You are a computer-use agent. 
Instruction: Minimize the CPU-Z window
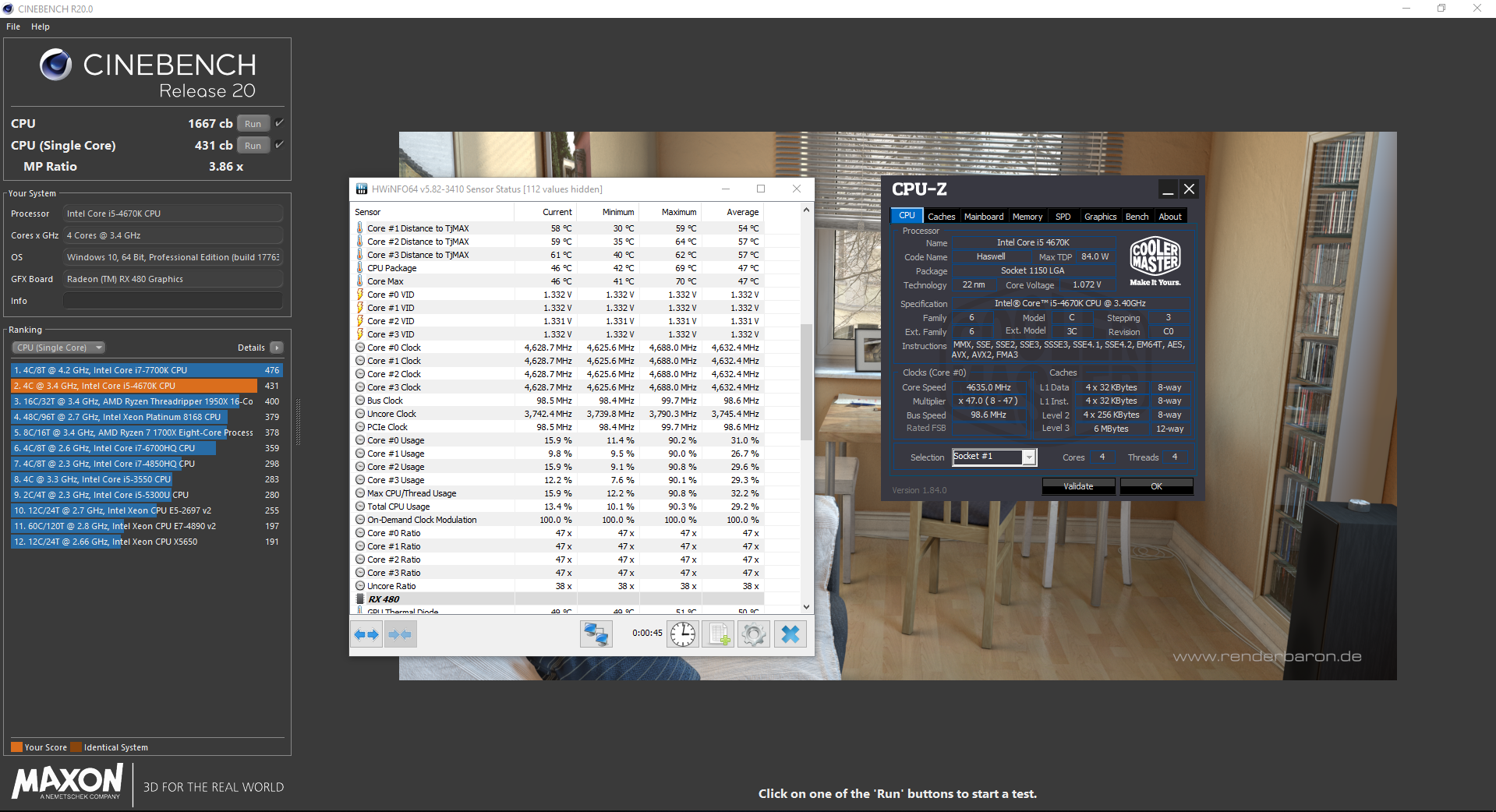(x=1168, y=189)
